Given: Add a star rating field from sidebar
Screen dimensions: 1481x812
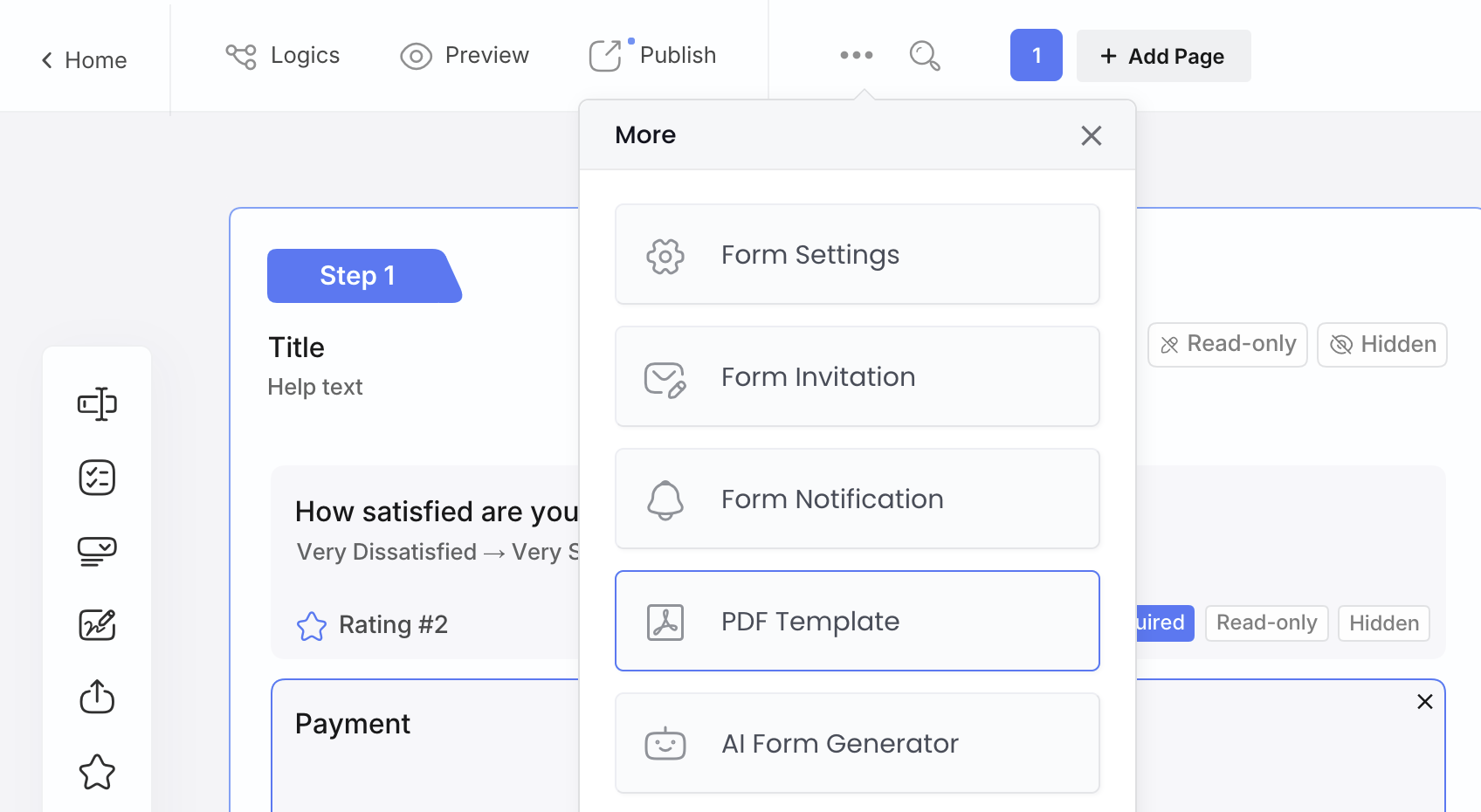Looking at the screenshot, I should [97, 772].
